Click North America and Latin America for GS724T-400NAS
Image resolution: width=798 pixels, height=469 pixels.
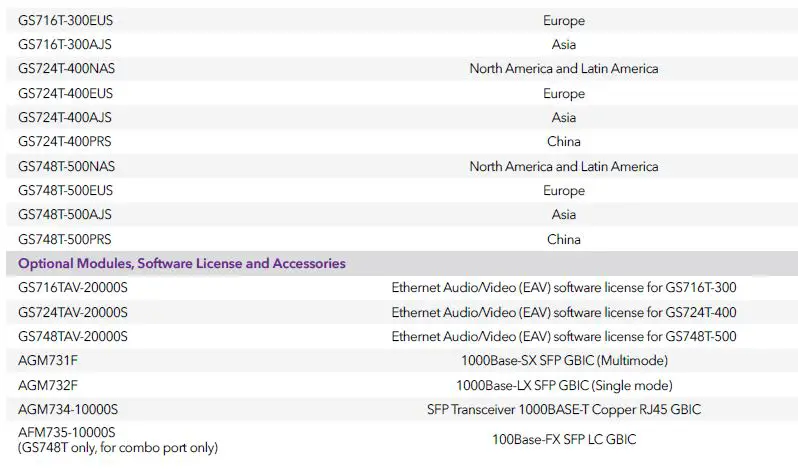563,68
